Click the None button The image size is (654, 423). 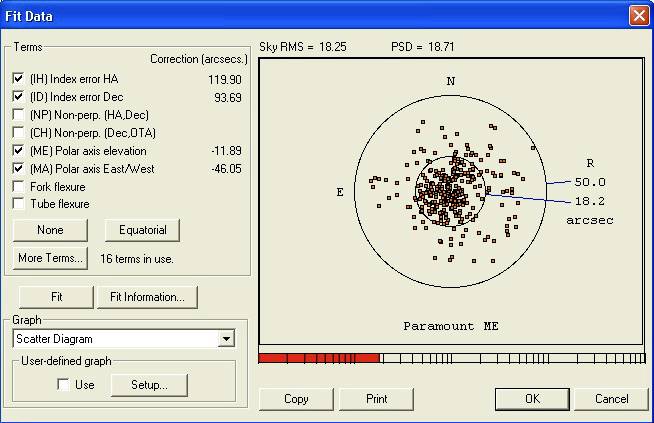(50, 230)
